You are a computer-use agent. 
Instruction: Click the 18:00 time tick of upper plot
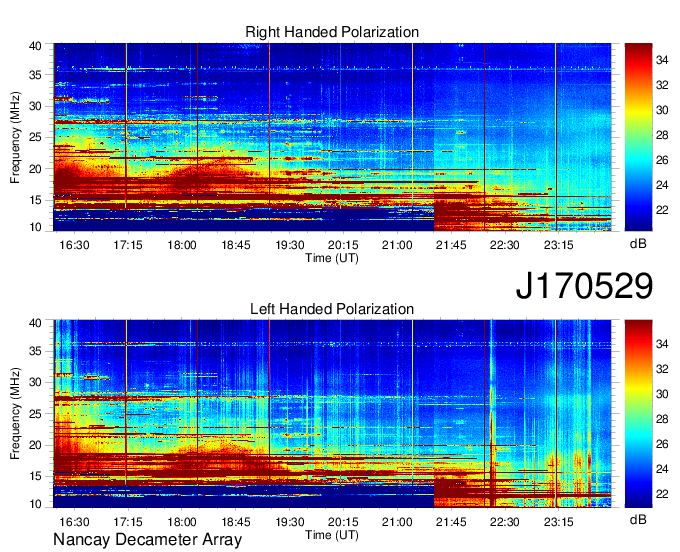tap(182, 245)
